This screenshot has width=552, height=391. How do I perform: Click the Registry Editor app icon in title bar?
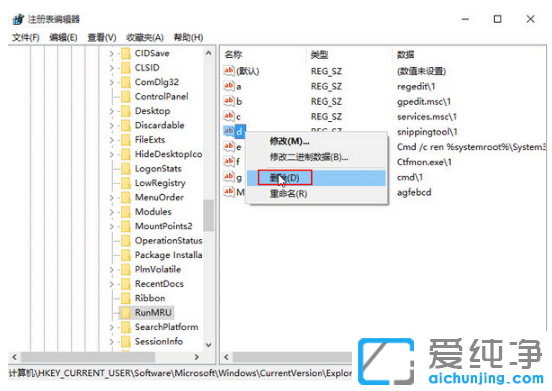(x=18, y=19)
